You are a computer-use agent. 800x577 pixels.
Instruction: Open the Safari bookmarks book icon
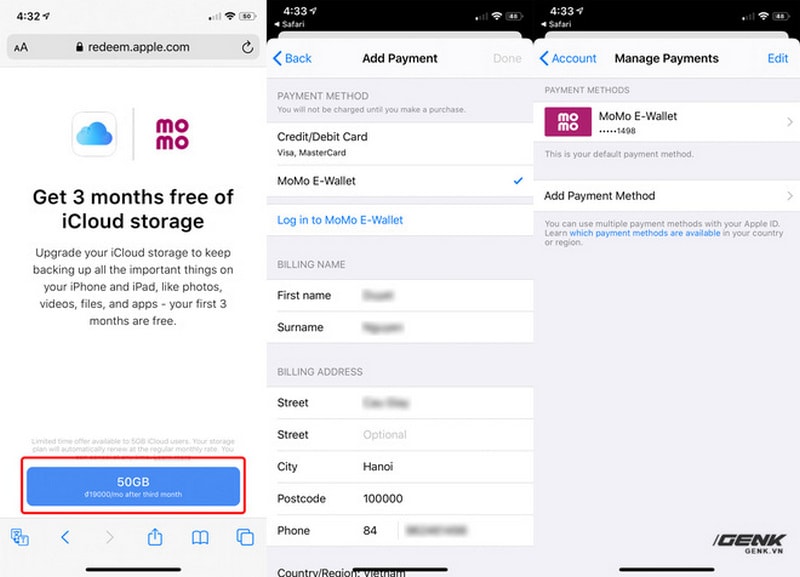click(x=200, y=537)
